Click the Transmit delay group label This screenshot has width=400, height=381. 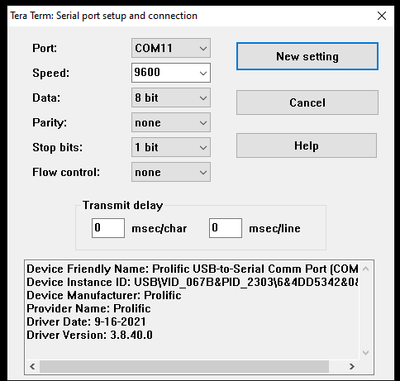coord(123,205)
